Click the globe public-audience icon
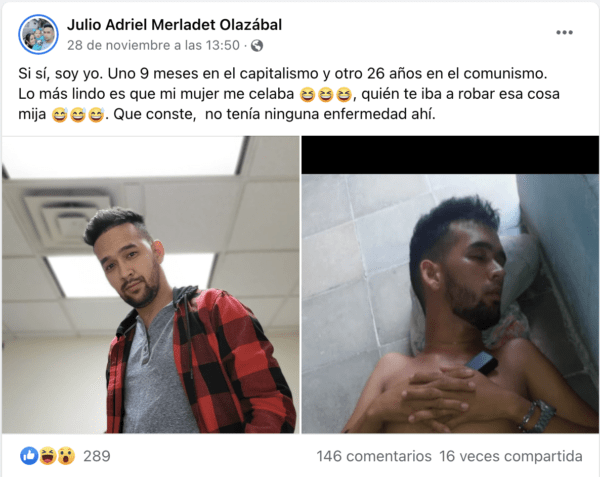This screenshot has height=477, width=600. pos(257,46)
